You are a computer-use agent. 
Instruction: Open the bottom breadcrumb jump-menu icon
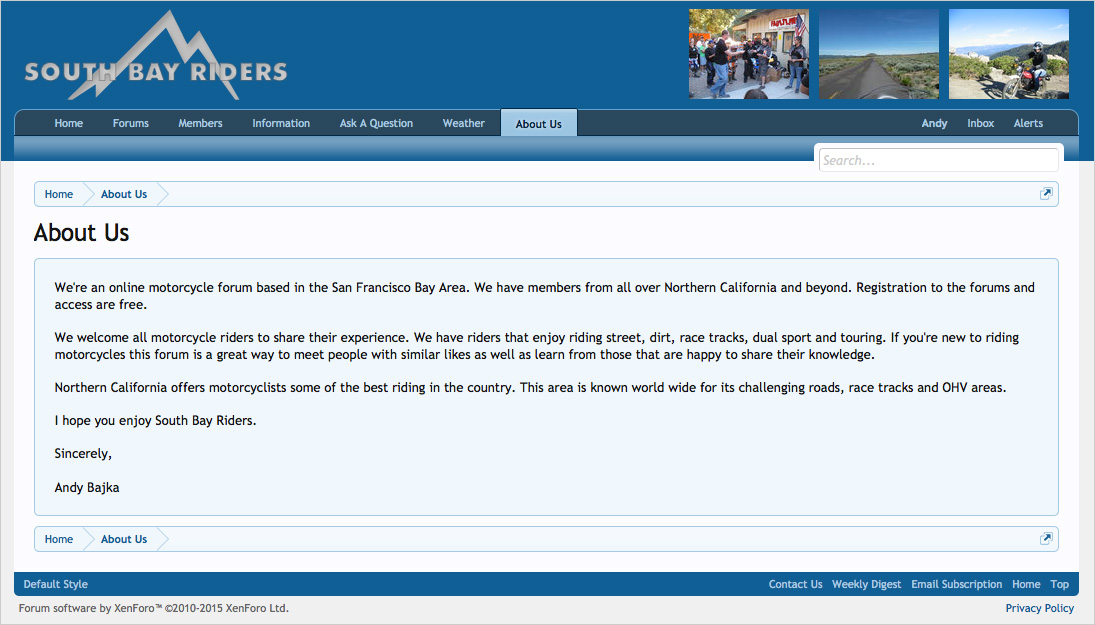click(x=1045, y=538)
